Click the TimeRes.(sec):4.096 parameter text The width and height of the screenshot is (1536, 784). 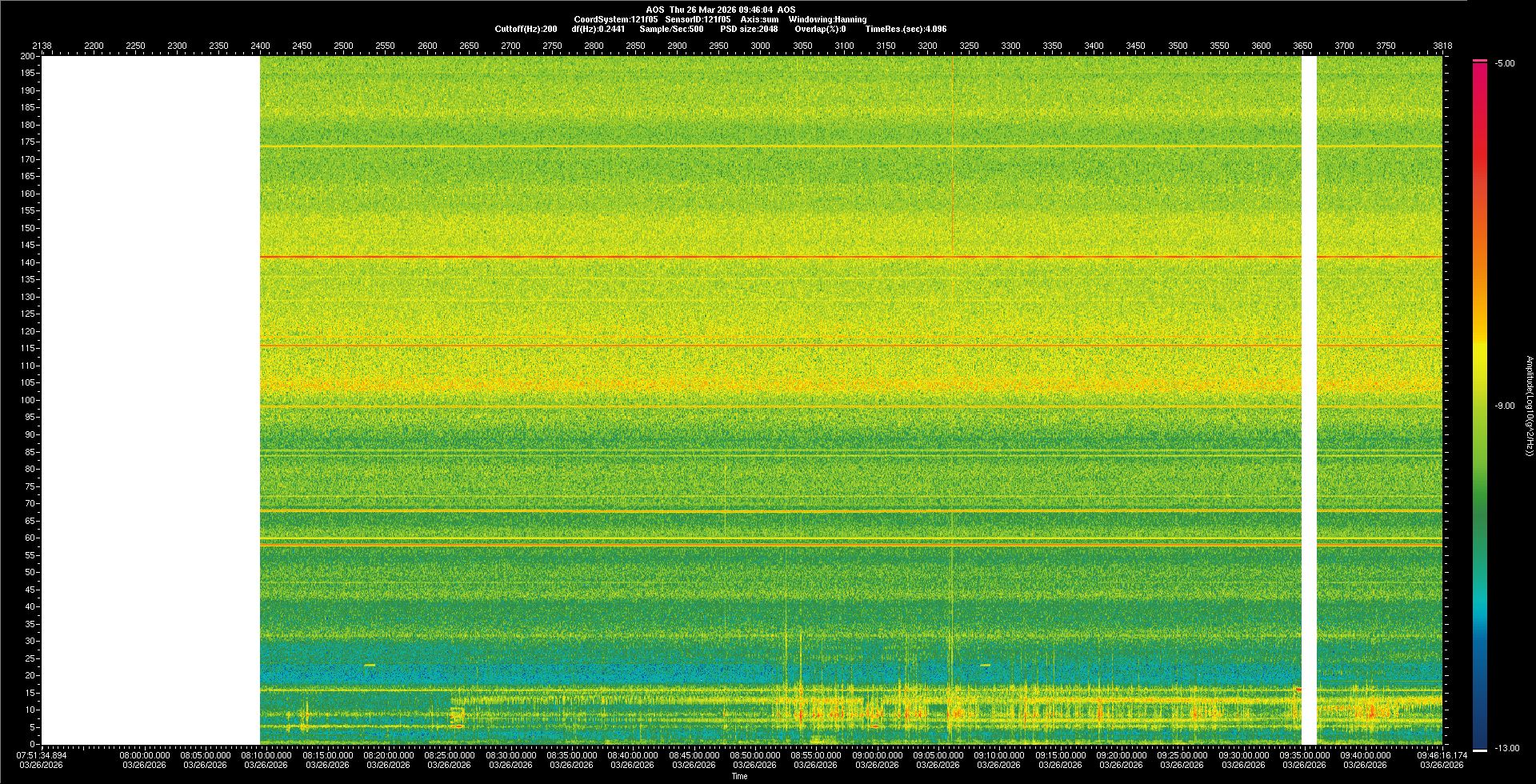click(906, 29)
